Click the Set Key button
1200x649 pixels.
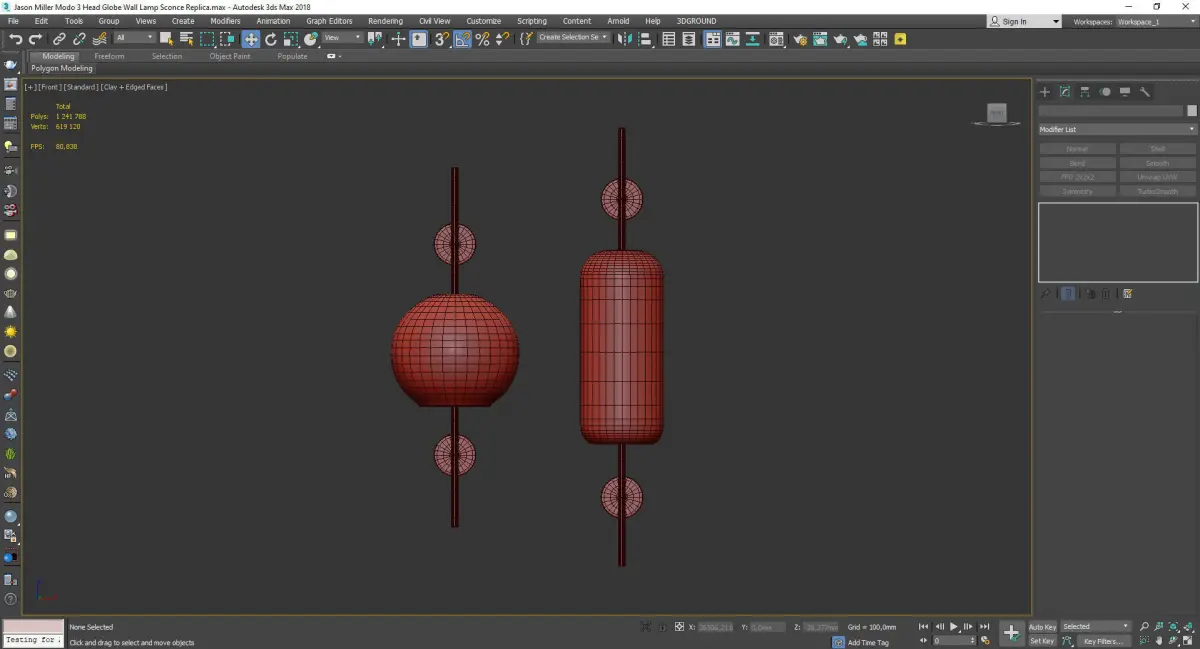tap(1042, 641)
